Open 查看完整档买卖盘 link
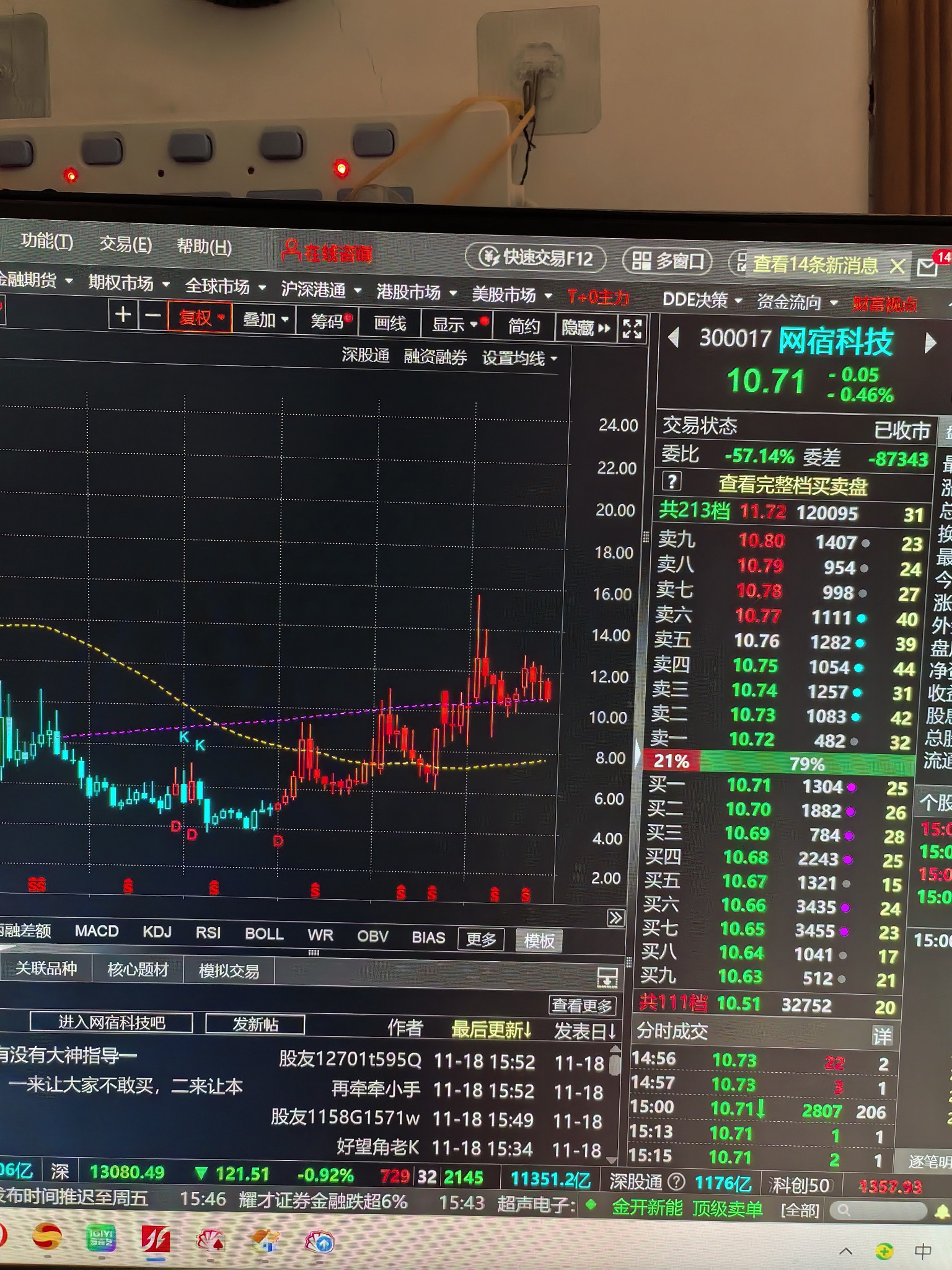 792,485
